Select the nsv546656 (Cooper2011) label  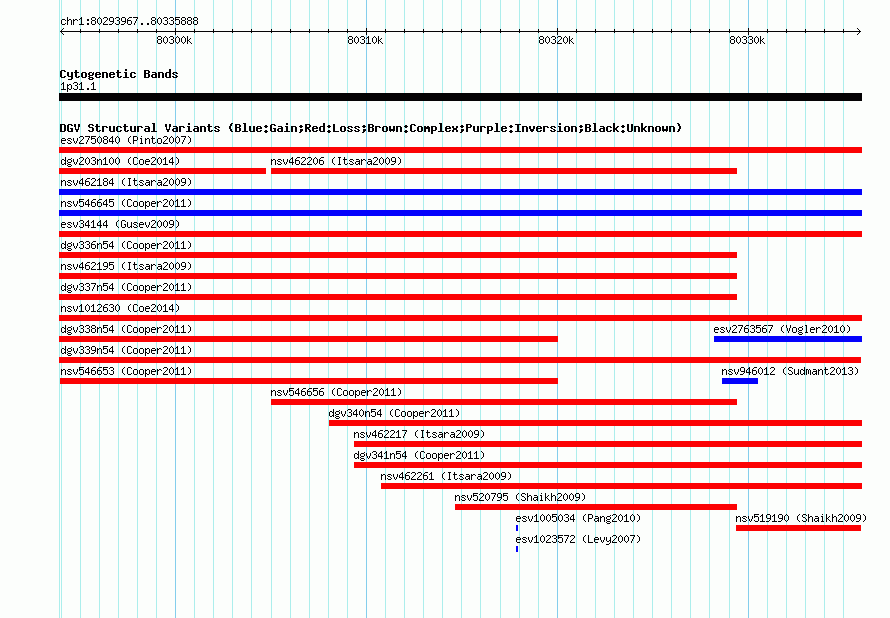(x=336, y=392)
